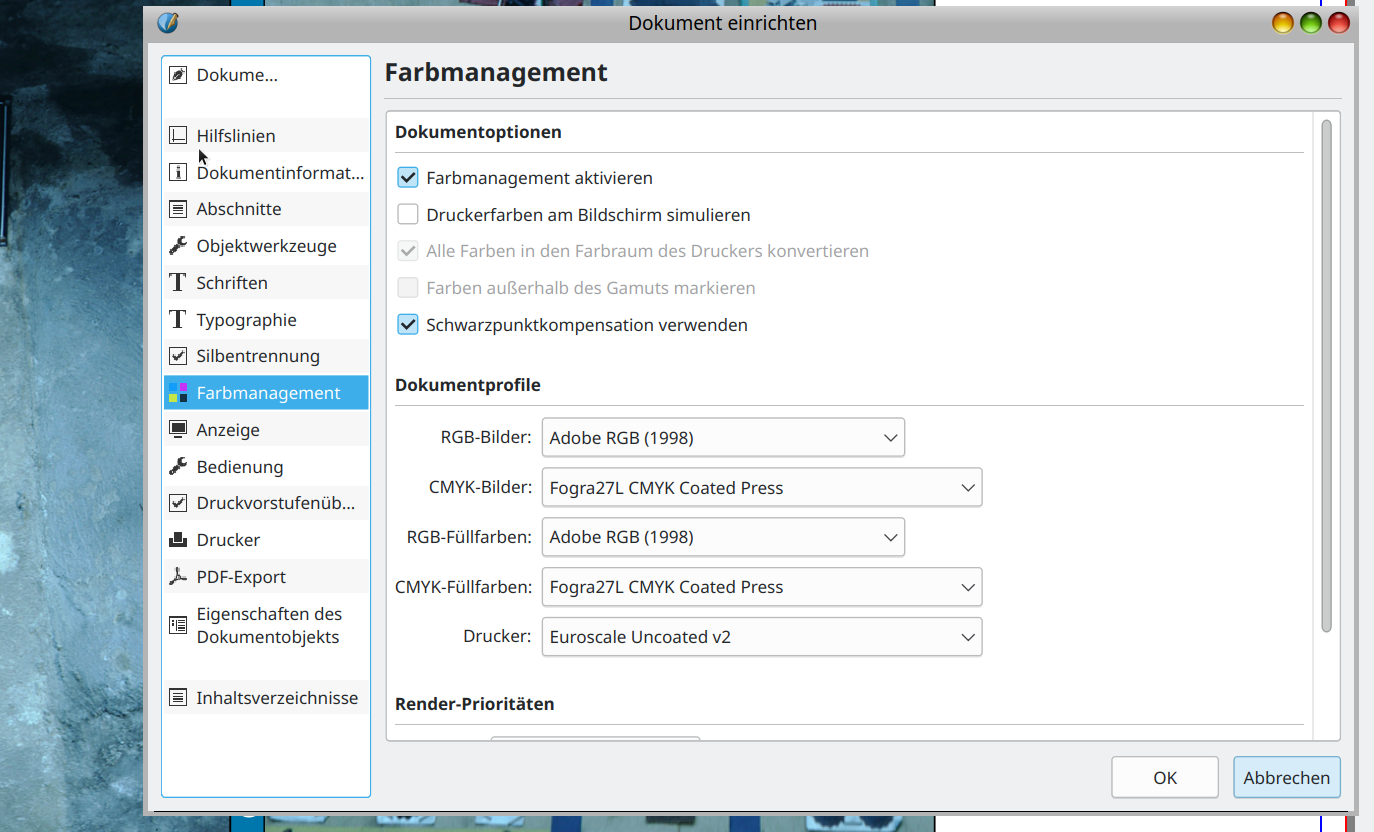Click the Abbrechen button
Screen dimensions: 1374x832
pyautogui.click(x=1286, y=778)
